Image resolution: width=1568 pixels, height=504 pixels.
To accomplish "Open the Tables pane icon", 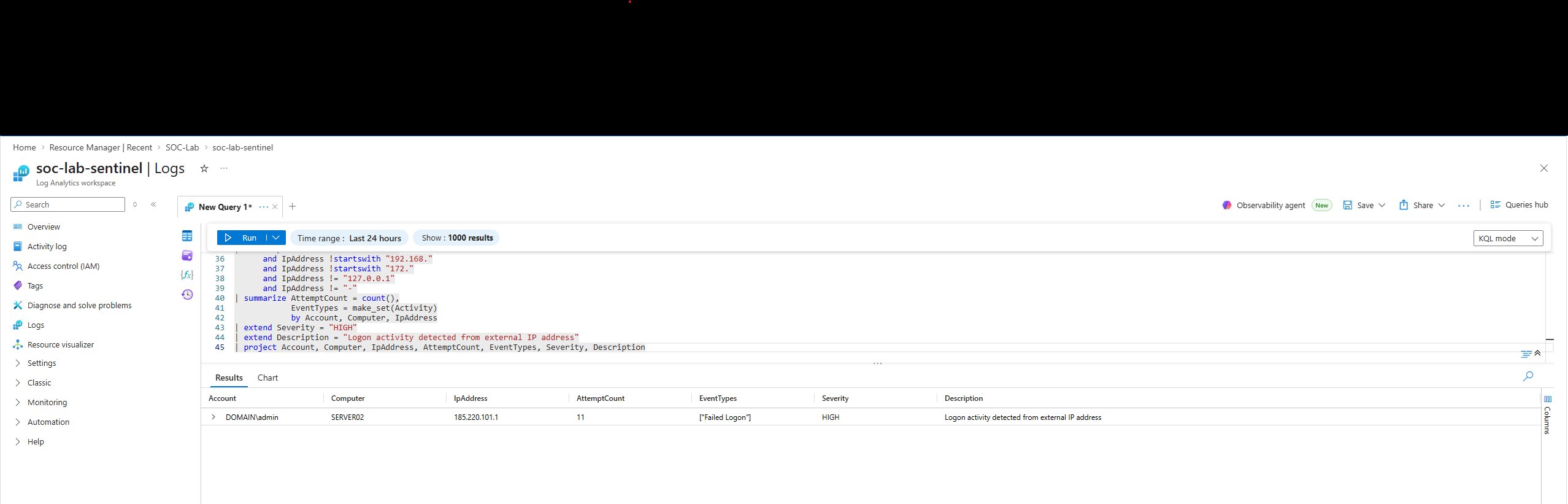I will [x=187, y=236].
